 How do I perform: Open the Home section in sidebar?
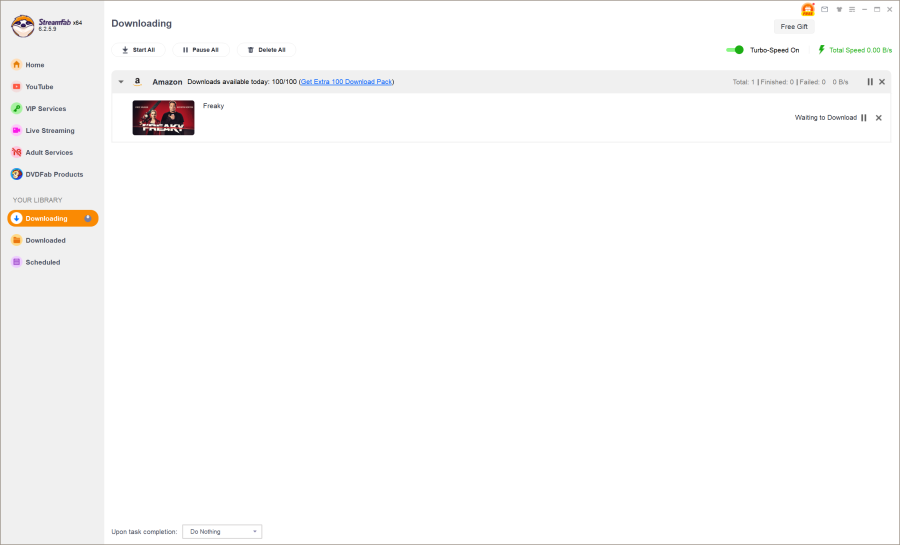(x=28, y=65)
